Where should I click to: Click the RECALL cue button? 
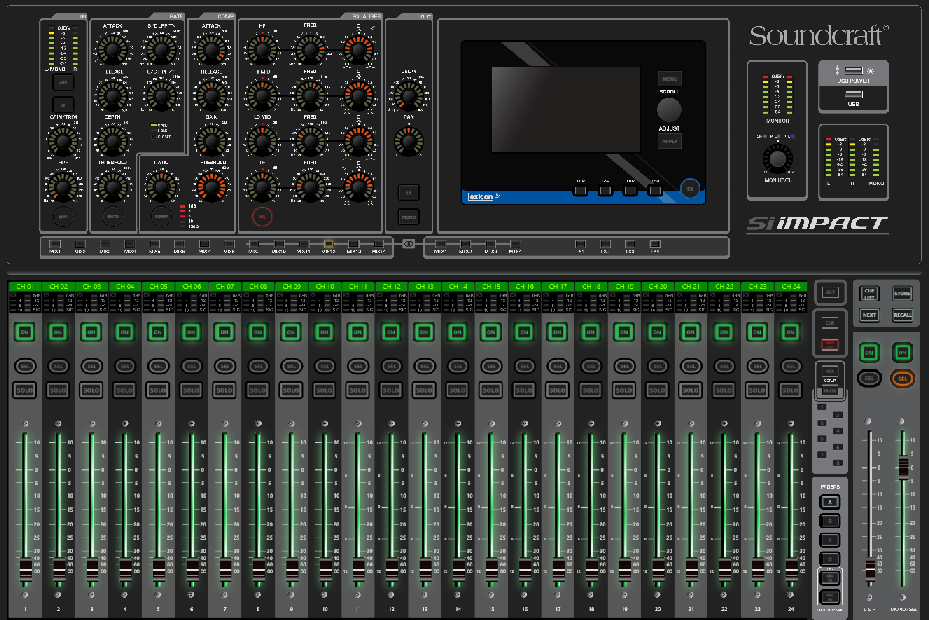click(902, 315)
